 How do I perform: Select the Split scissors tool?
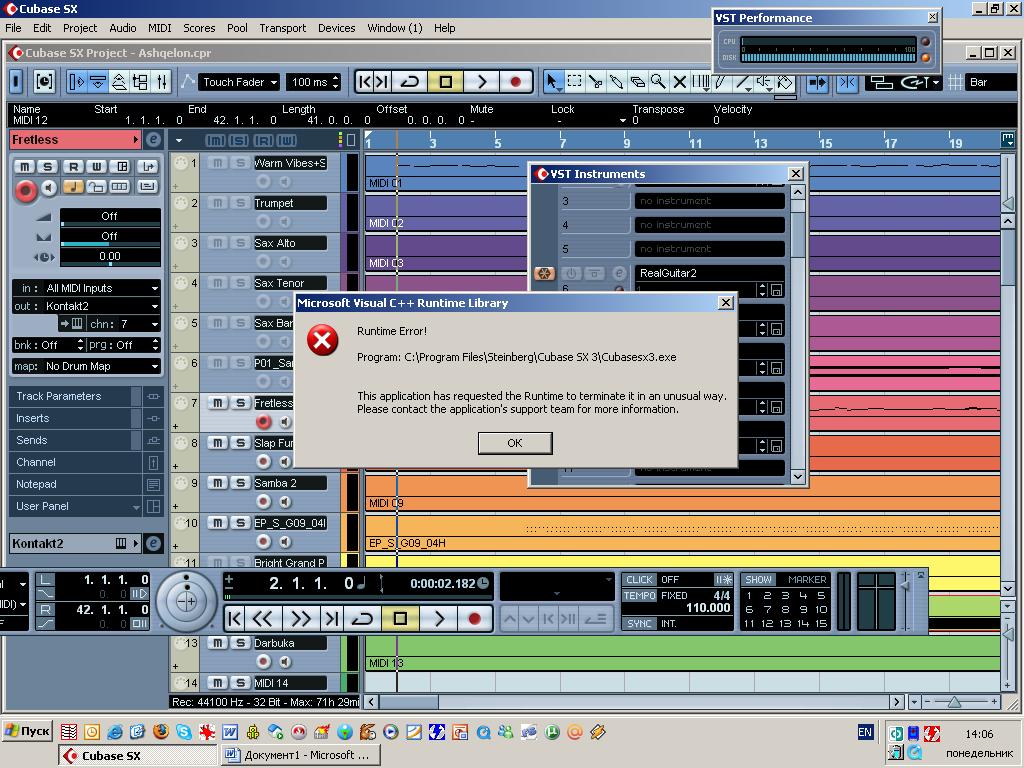(x=596, y=82)
